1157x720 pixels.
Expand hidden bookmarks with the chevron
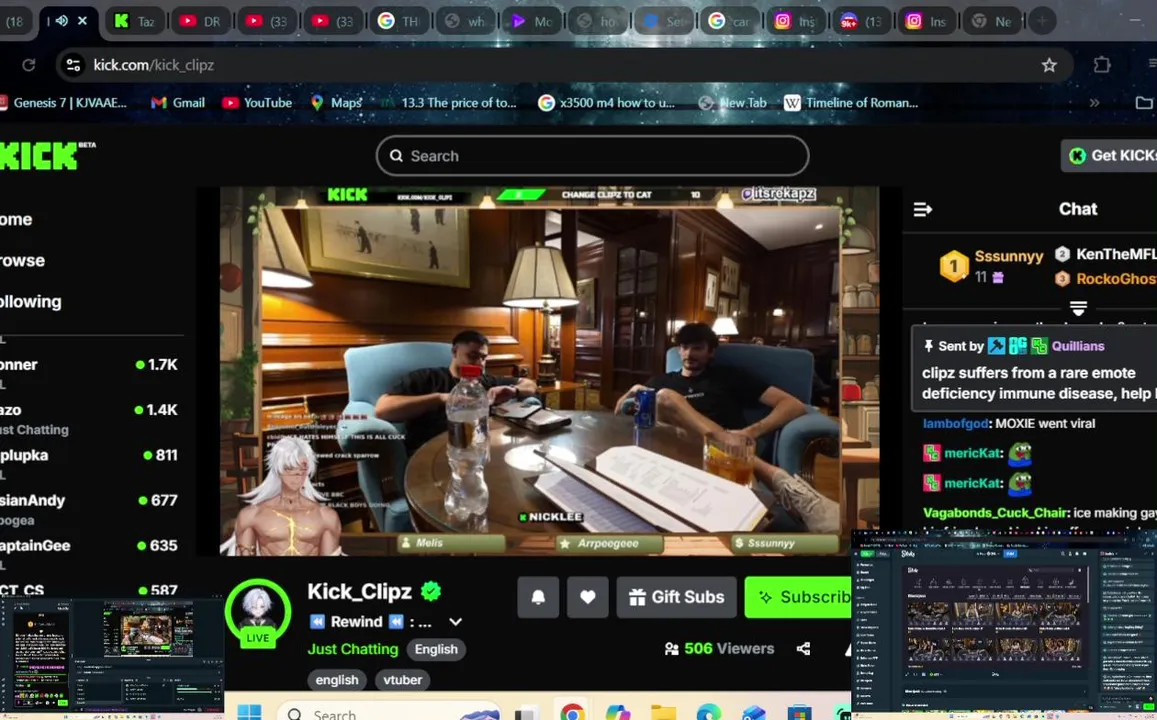pyautogui.click(x=1094, y=103)
